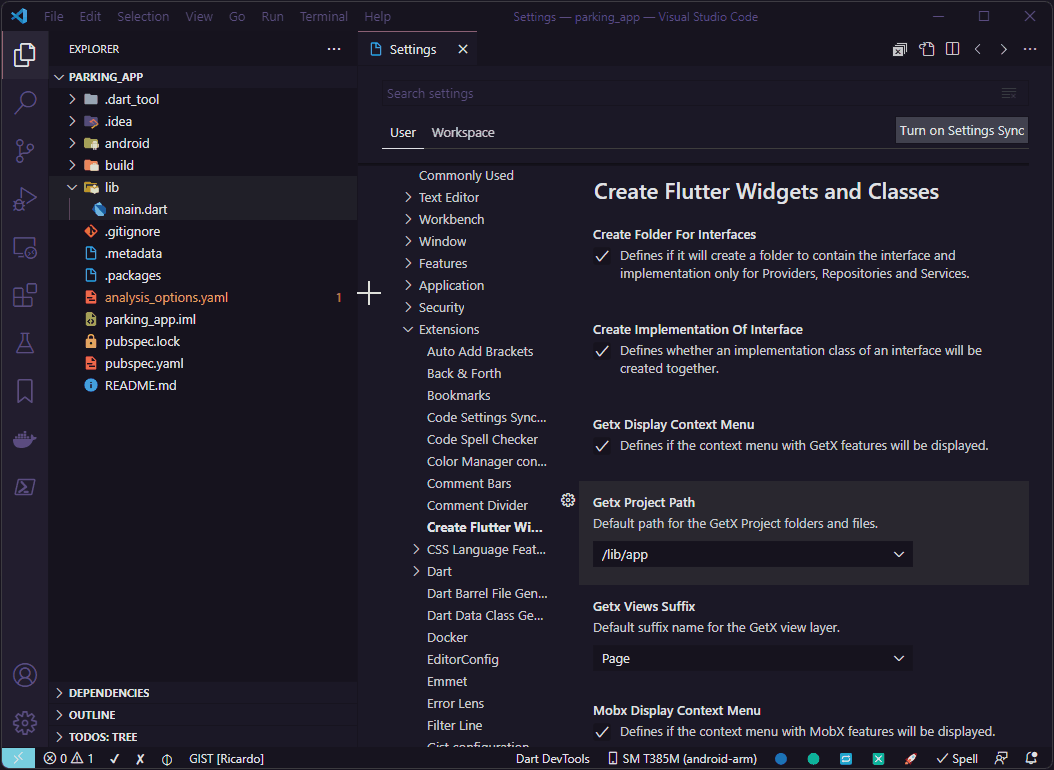Open main.dart file
Image resolution: width=1054 pixels, height=770 pixels.
[x=140, y=210]
